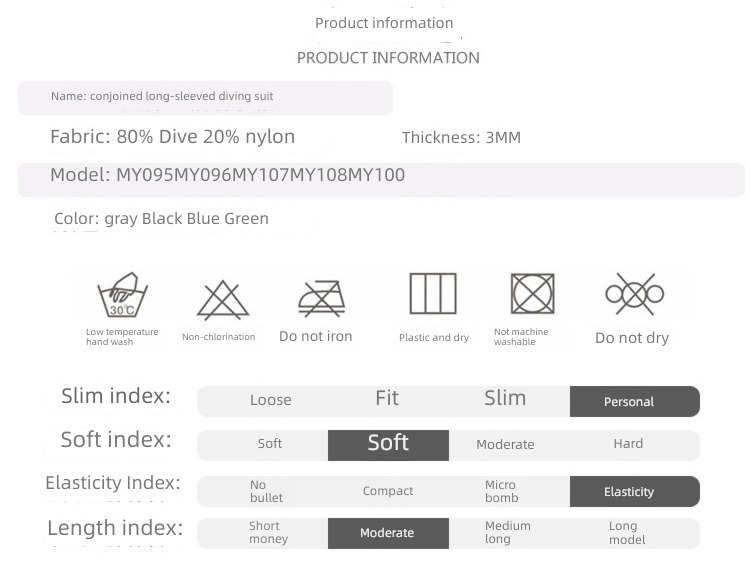
Task: Choose Long model in Length index
Action: coord(627,532)
